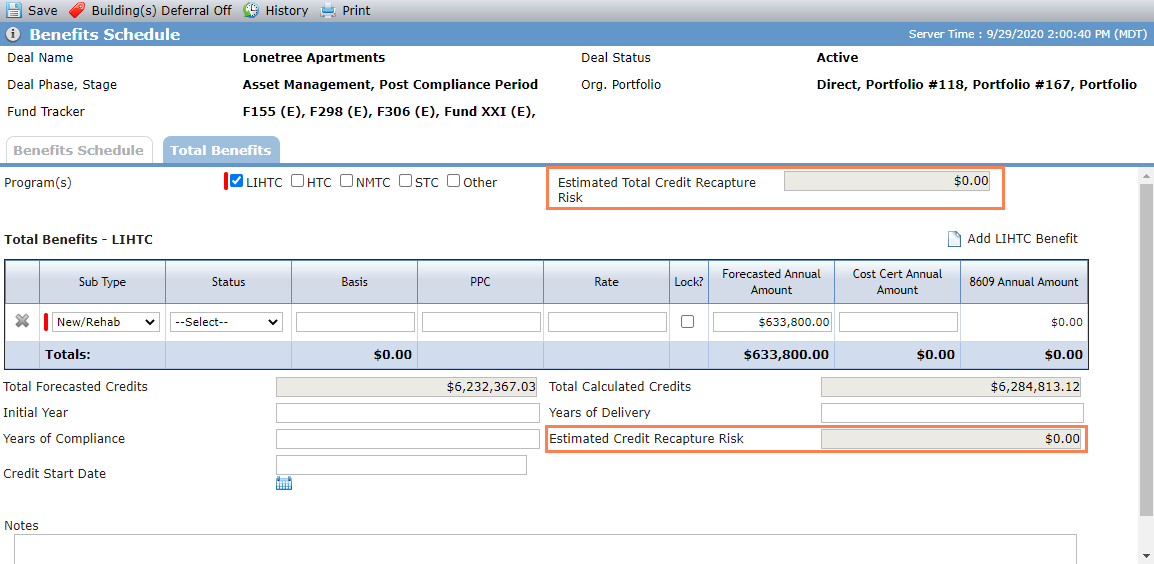Check the Other program checkbox
This screenshot has height=564, width=1154.
pyautogui.click(x=454, y=181)
